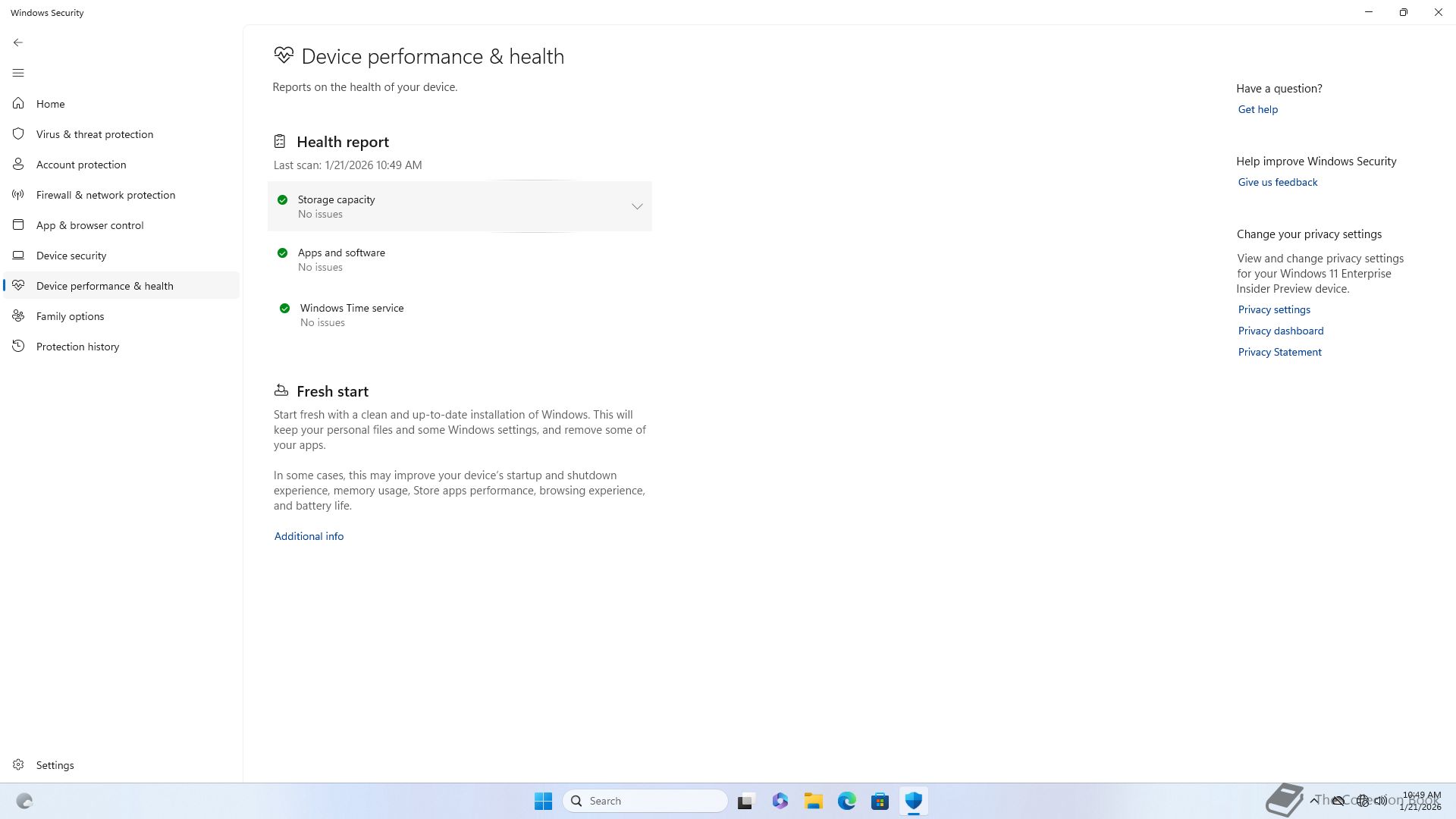Image resolution: width=1456 pixels, height=819 pixels.
Task: Expand Storage capacity chevron
Action: pos(637,206)
